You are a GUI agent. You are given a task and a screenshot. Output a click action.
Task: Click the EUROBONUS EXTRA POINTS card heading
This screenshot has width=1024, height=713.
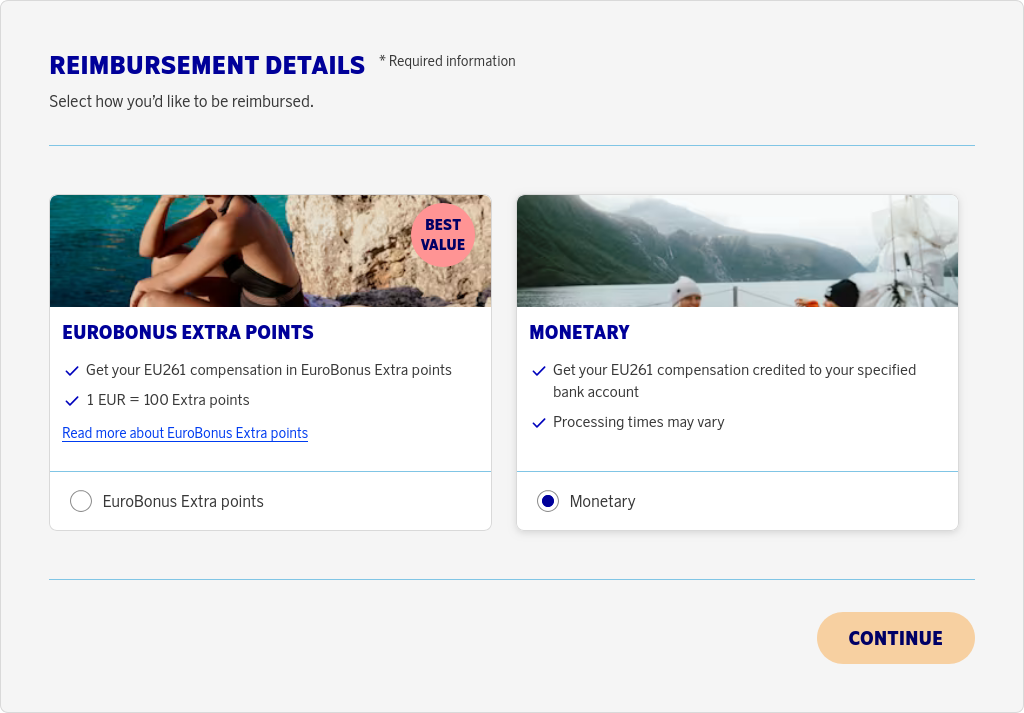point(188,332)
